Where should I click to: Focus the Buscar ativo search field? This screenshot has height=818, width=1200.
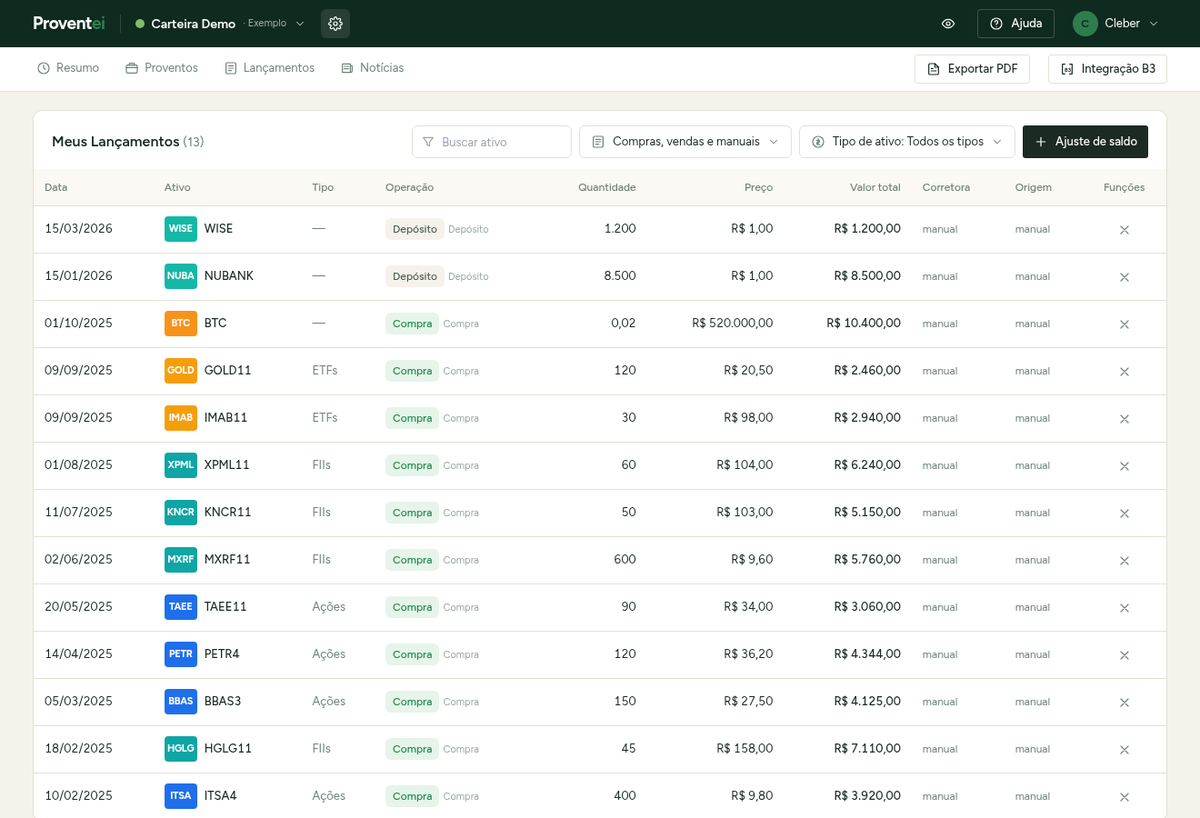tap(492, 142)
